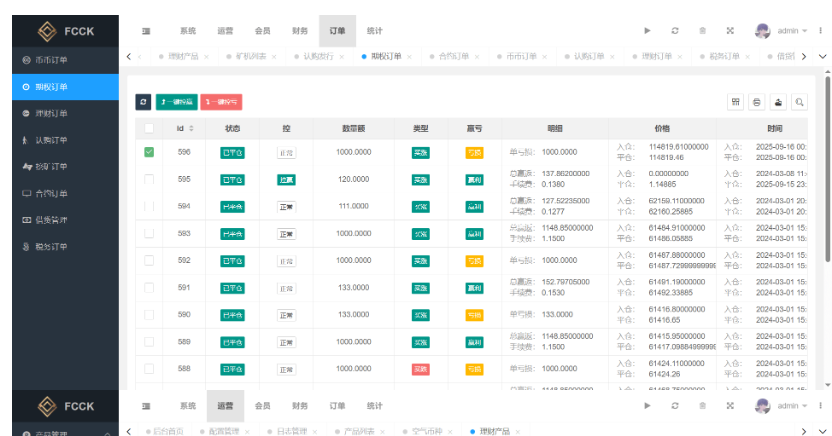Check the checkbox for order 595
832x436 pixels.
click(149, 179)
